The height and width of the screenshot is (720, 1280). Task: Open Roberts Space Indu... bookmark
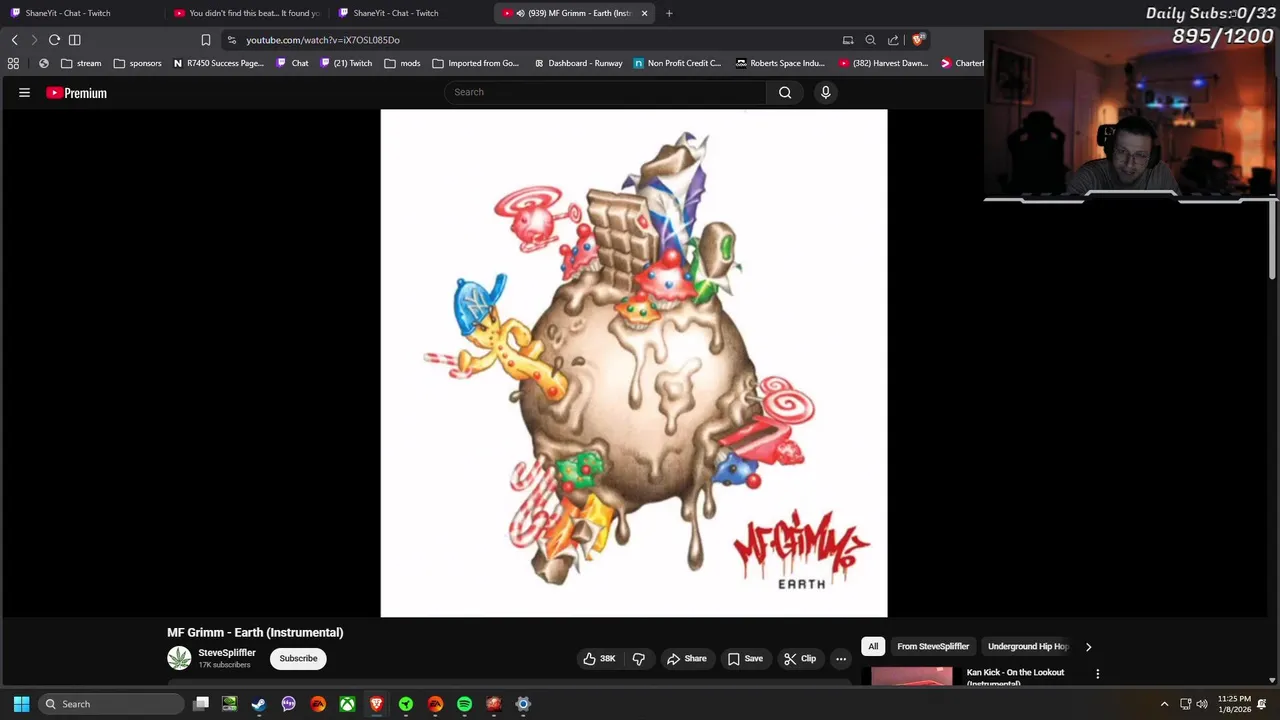click(780, 63)
